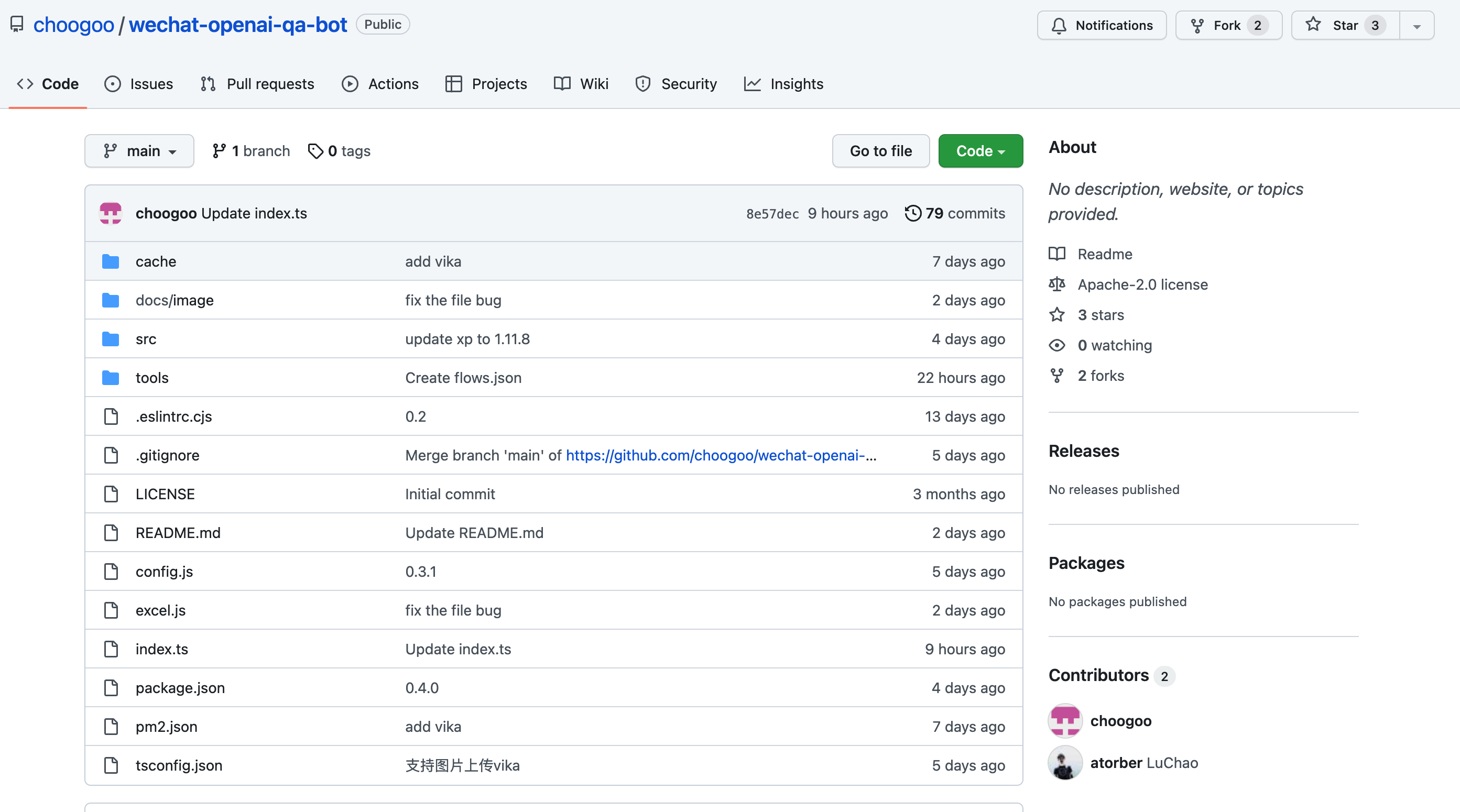Click the cache folder icon
1460x812 pixels.
tap(111, 261)
